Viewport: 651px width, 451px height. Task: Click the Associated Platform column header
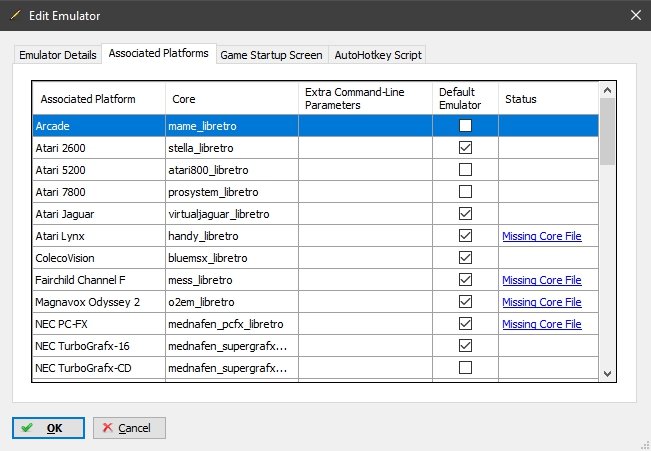99,98
